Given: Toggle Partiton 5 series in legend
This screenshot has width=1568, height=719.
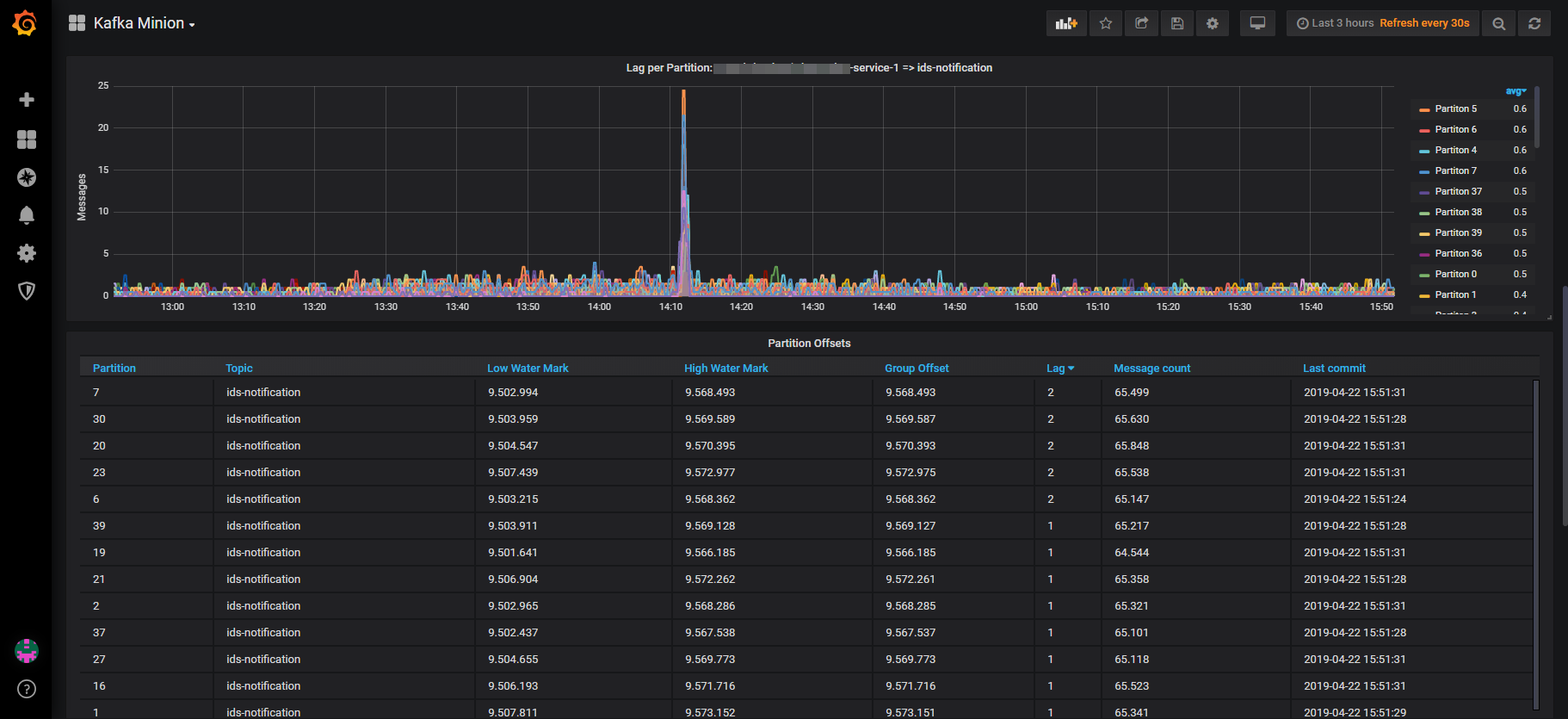Looking at the screenshot, I should coord(1455,109).
